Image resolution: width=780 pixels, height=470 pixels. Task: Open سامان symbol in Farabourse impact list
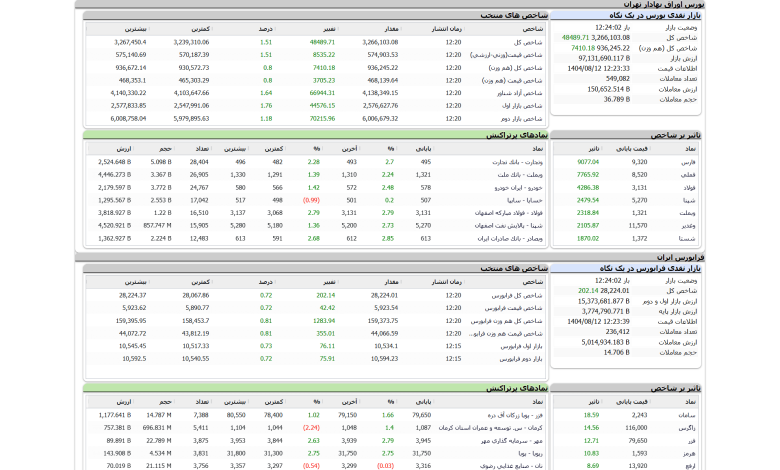coord(688,414)
